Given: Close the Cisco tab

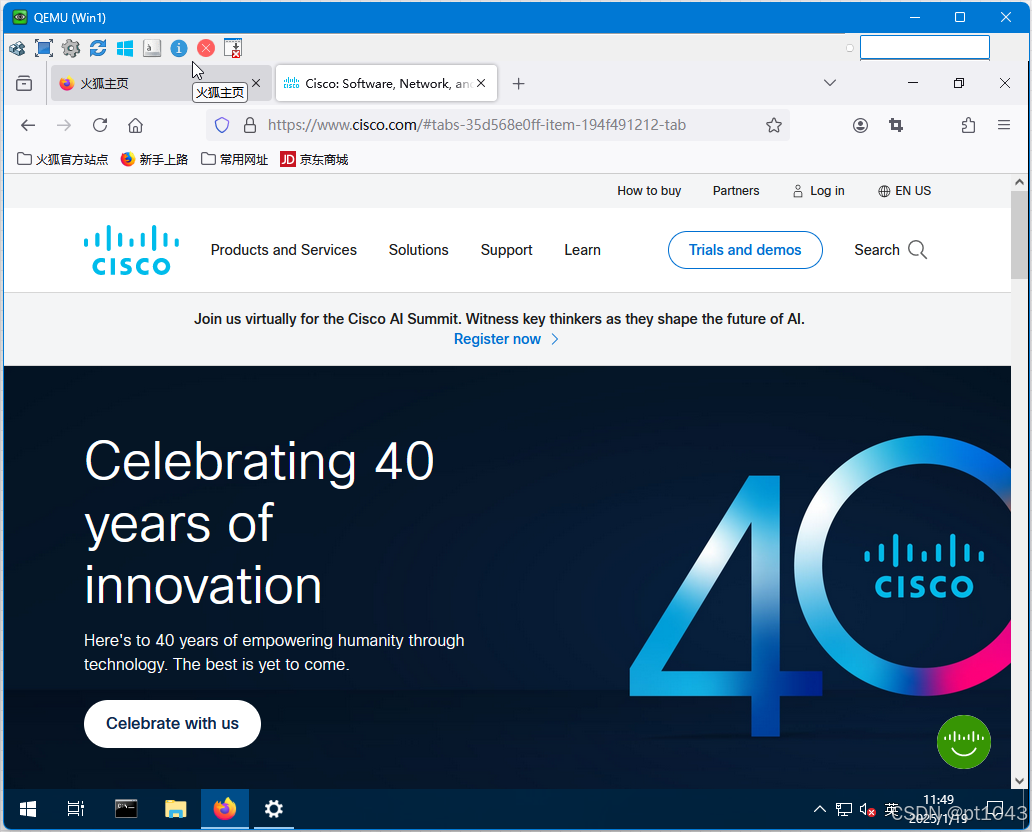Looking at the screenshot, I should click(481, 83).
